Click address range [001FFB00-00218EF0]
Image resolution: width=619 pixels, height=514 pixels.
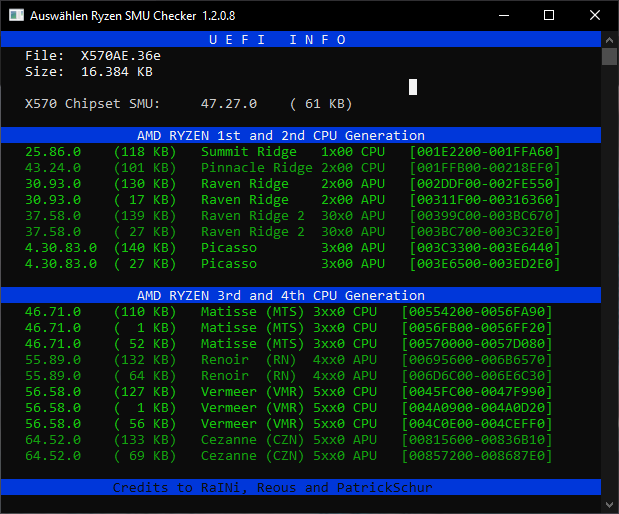485,168
